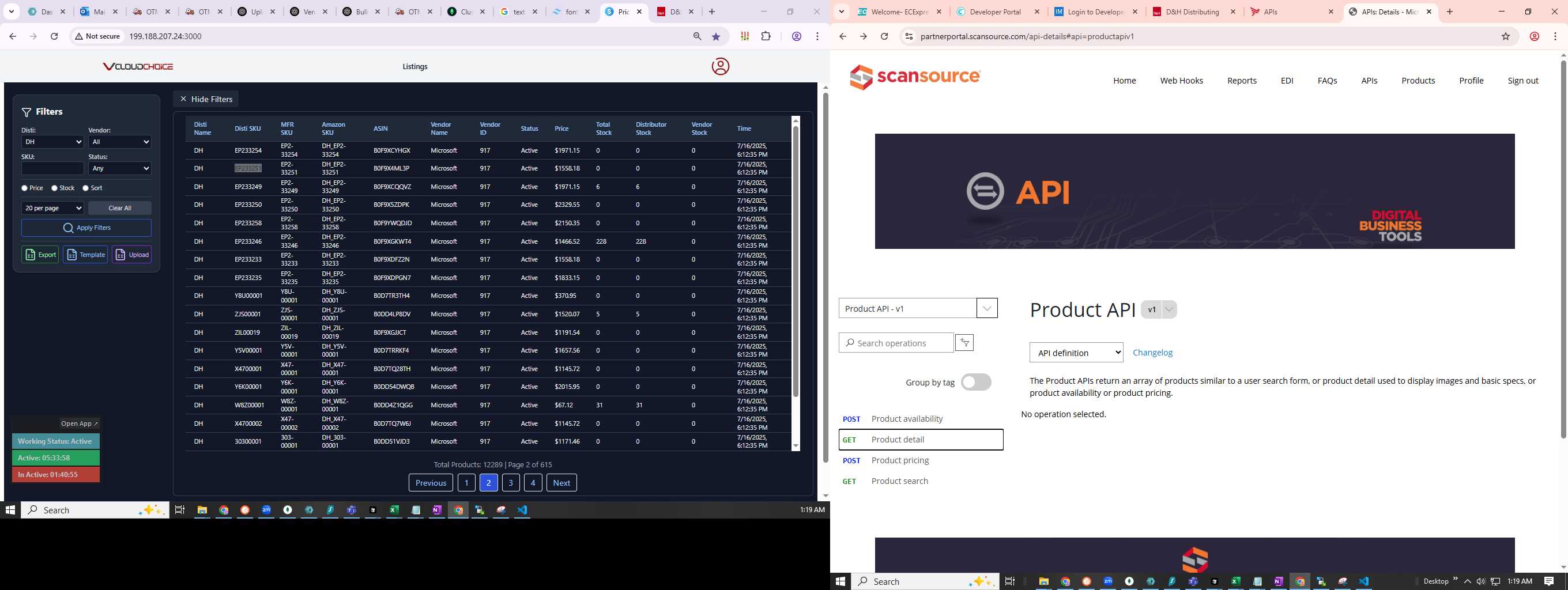
Task: Open new tab in right browser
Action: point(1450,12)
